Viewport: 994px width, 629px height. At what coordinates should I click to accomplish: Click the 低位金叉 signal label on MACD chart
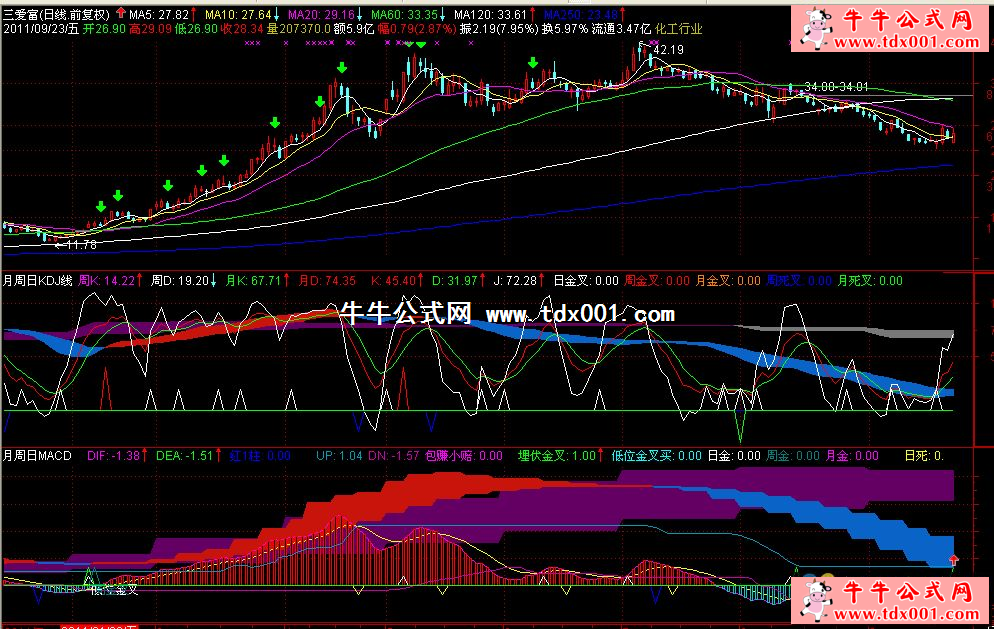click(115, 591)
